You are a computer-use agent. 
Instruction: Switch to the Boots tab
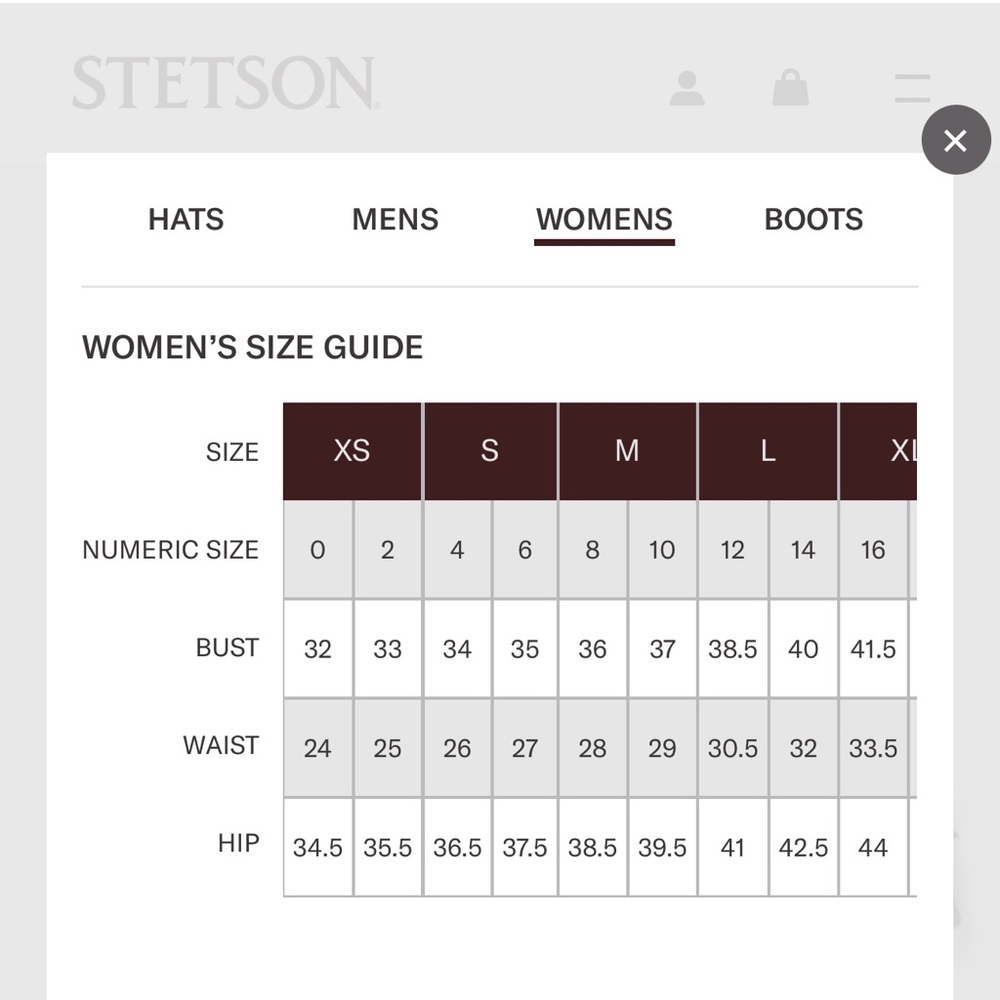pyautogui.click(x=814, y=219)
